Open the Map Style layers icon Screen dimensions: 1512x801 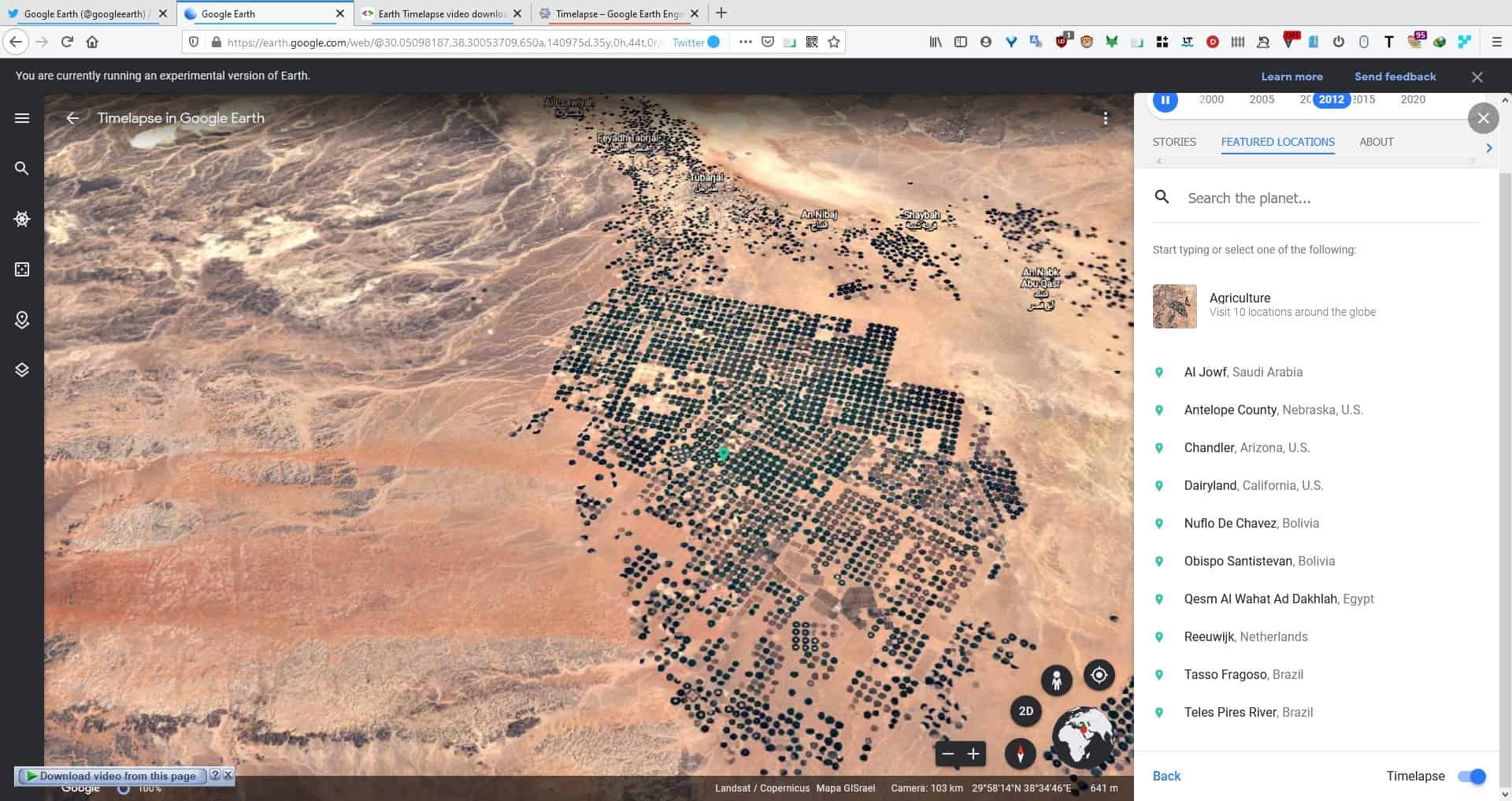tap(21, 368)
